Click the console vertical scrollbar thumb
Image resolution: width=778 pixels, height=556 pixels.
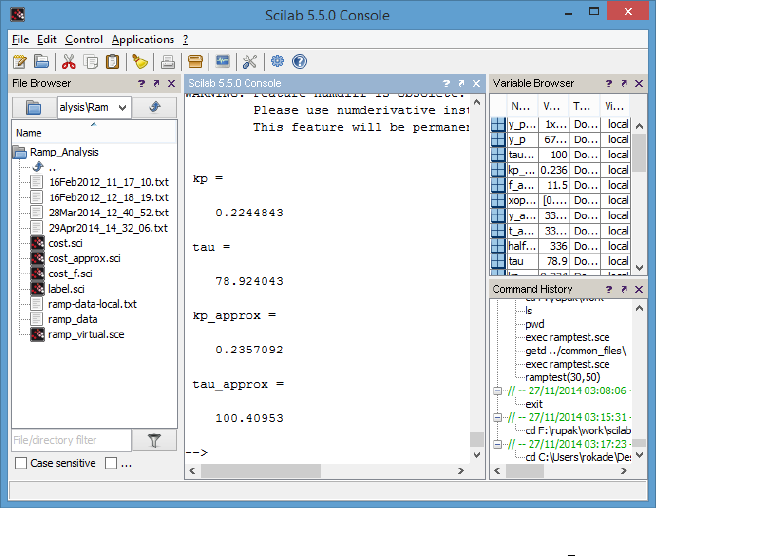click(477, 439)
